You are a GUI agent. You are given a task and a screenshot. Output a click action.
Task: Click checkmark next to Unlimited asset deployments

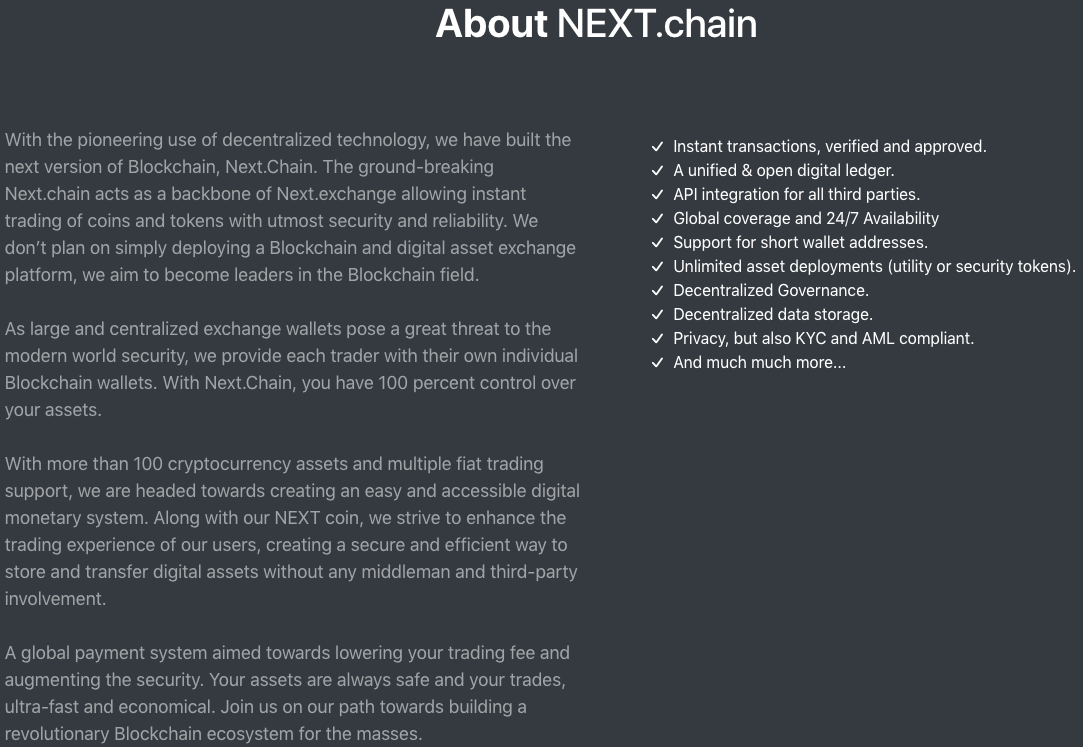coord(658,266)
